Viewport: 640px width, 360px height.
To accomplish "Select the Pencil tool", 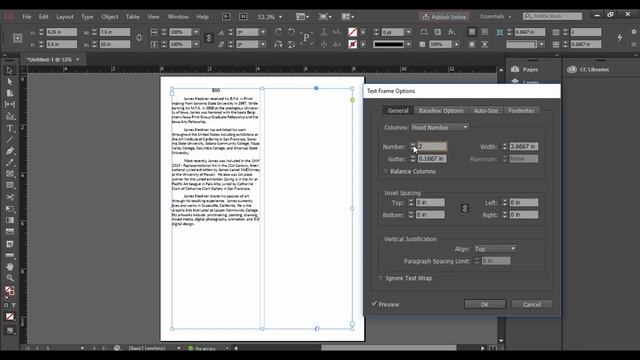I will point(9,162).
